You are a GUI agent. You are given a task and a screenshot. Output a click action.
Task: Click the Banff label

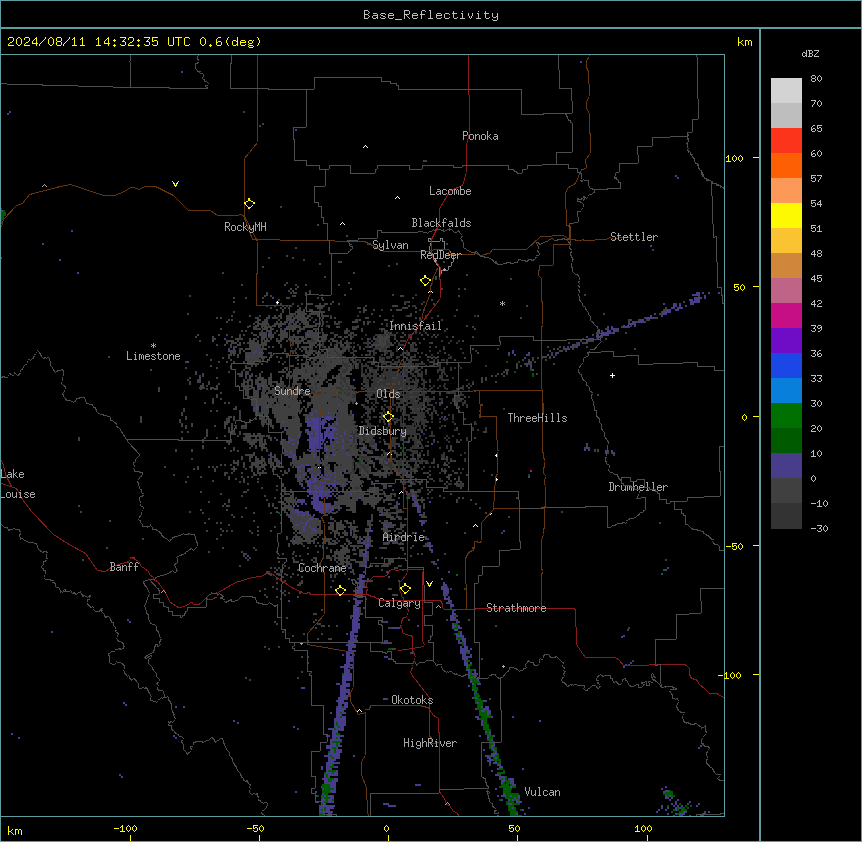(x=124, y=567)
